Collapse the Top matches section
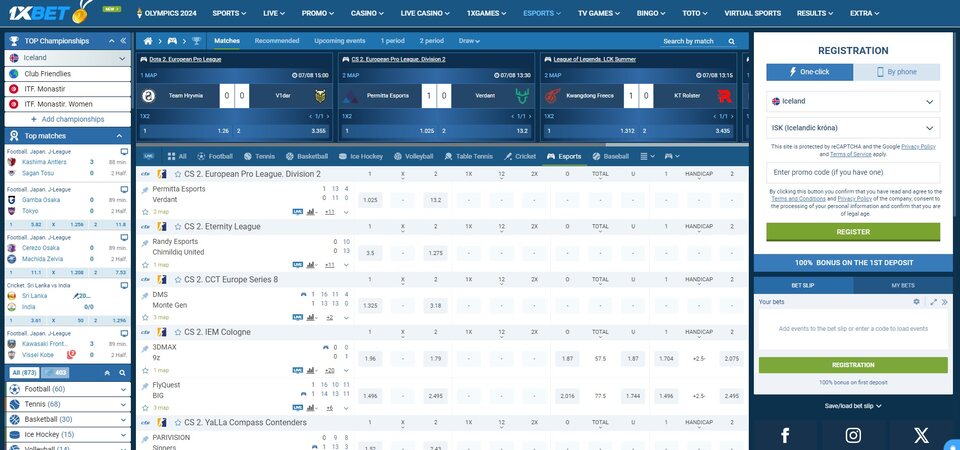960x450 pixels. [119, 136]
